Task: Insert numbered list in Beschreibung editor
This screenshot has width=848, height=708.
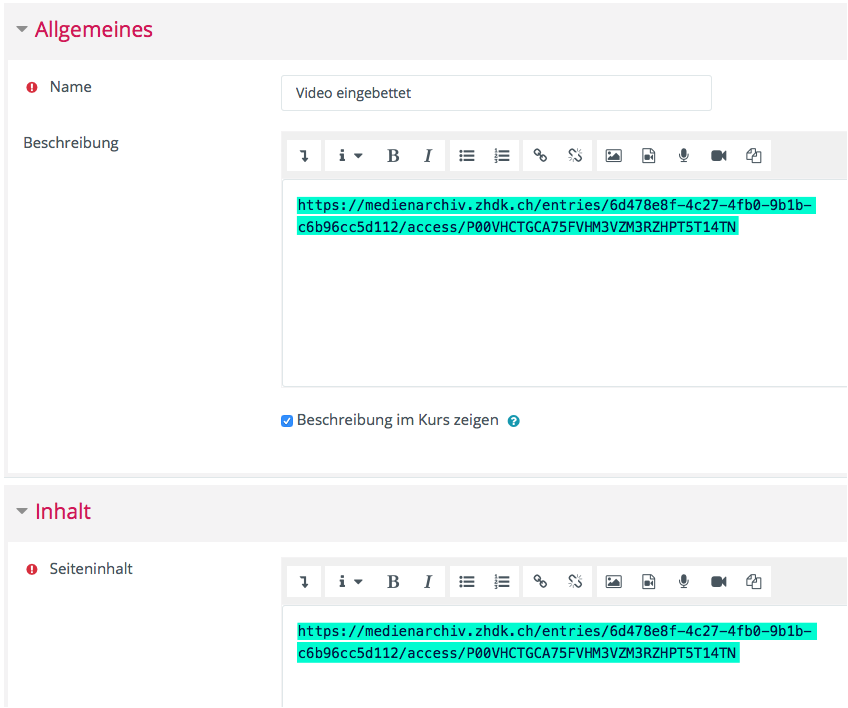Action: pos(502,155)
